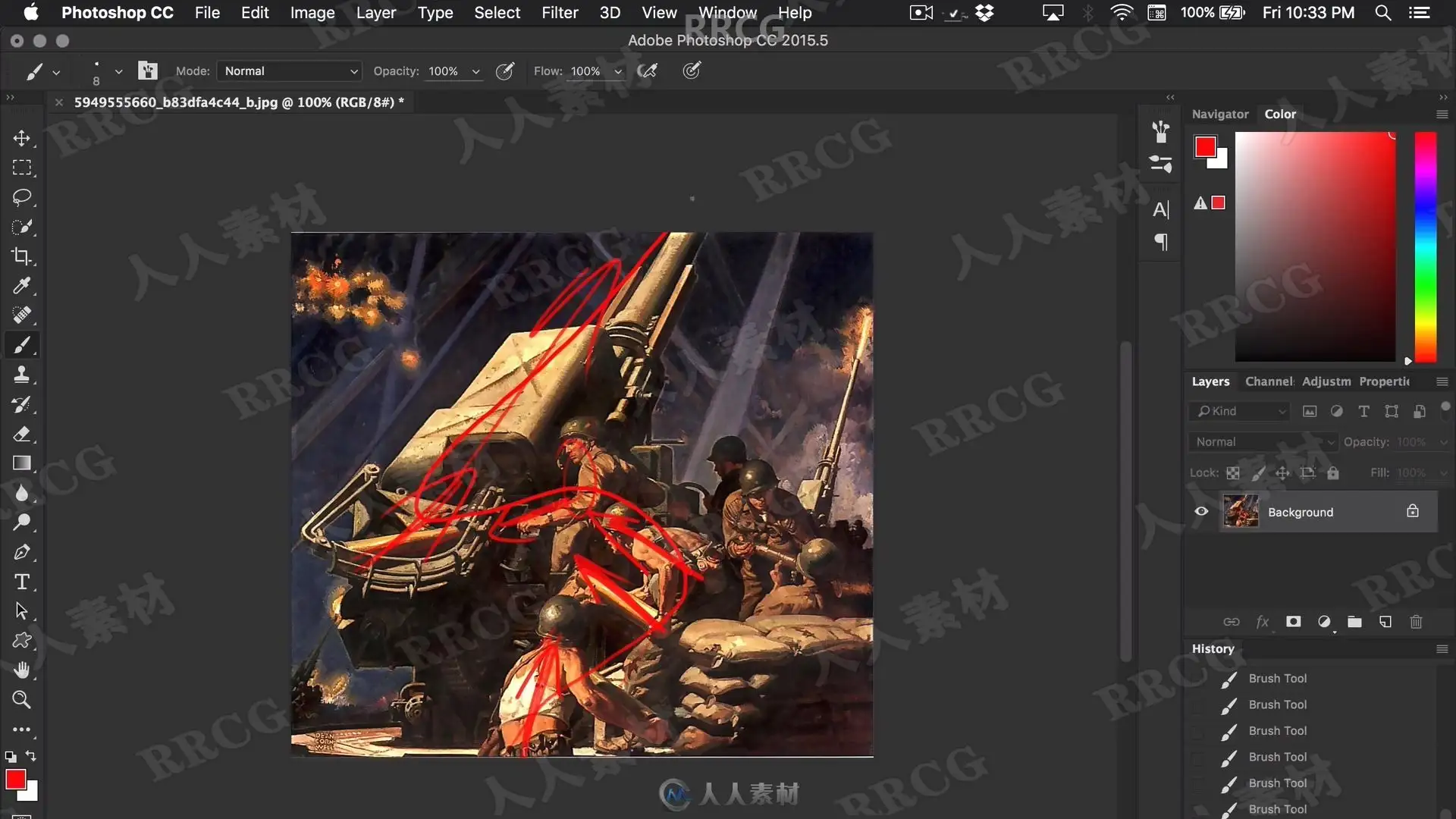Add a layer mask
Viewport: 1456px width, 819px height.
(1294, 622)
